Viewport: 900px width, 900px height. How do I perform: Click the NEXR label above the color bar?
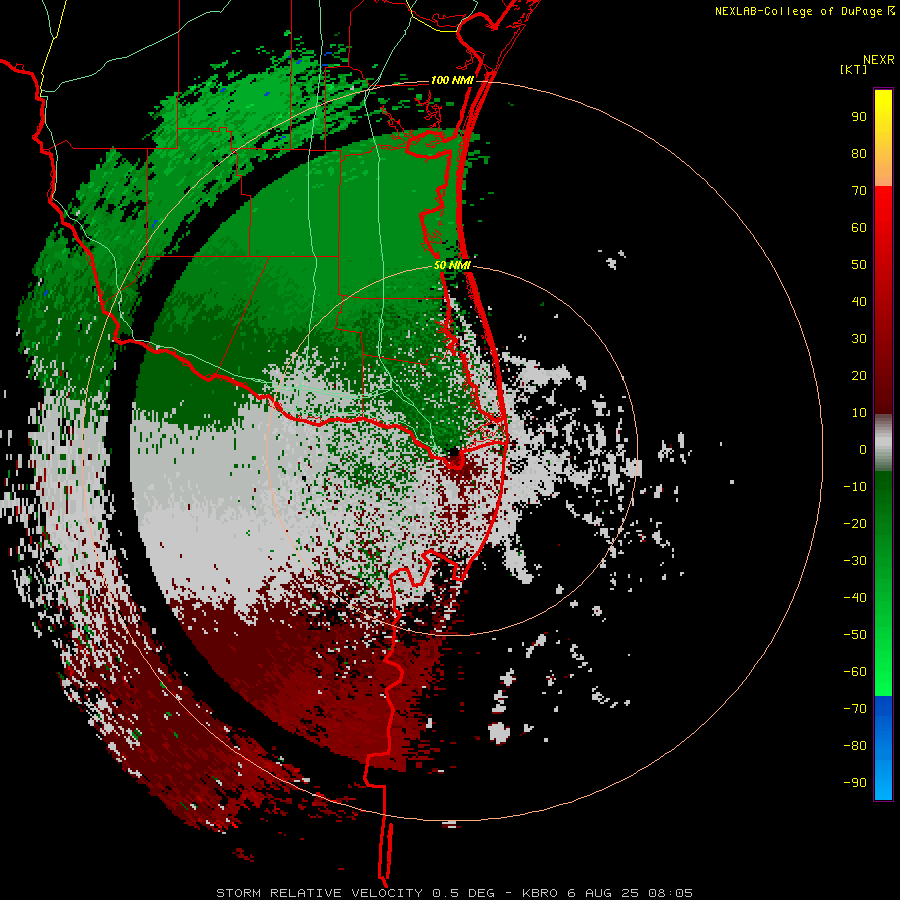(x=878, y=60)
